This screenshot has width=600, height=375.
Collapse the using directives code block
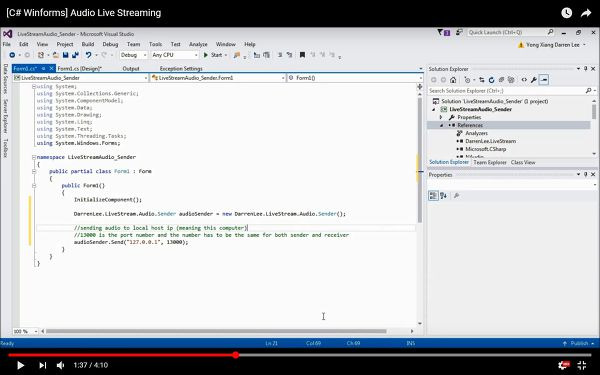point(34,87)
